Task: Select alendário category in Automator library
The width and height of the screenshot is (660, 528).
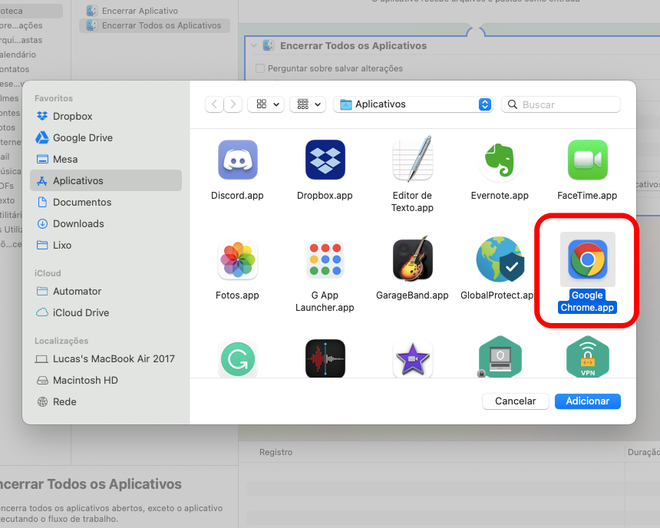Action: (18, 55)
